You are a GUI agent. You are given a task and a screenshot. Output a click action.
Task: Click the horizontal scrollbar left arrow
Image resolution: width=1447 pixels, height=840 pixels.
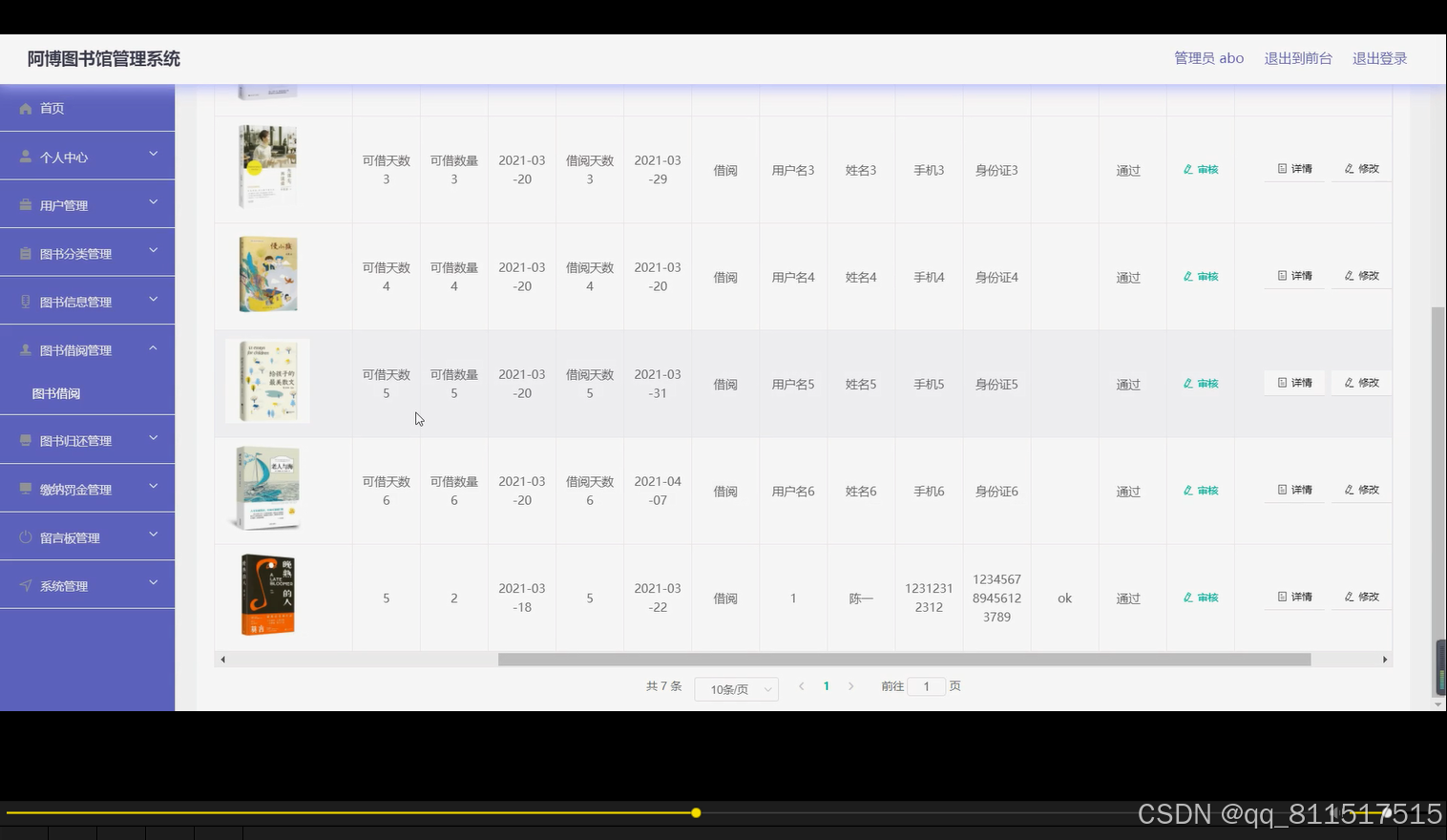222,660
